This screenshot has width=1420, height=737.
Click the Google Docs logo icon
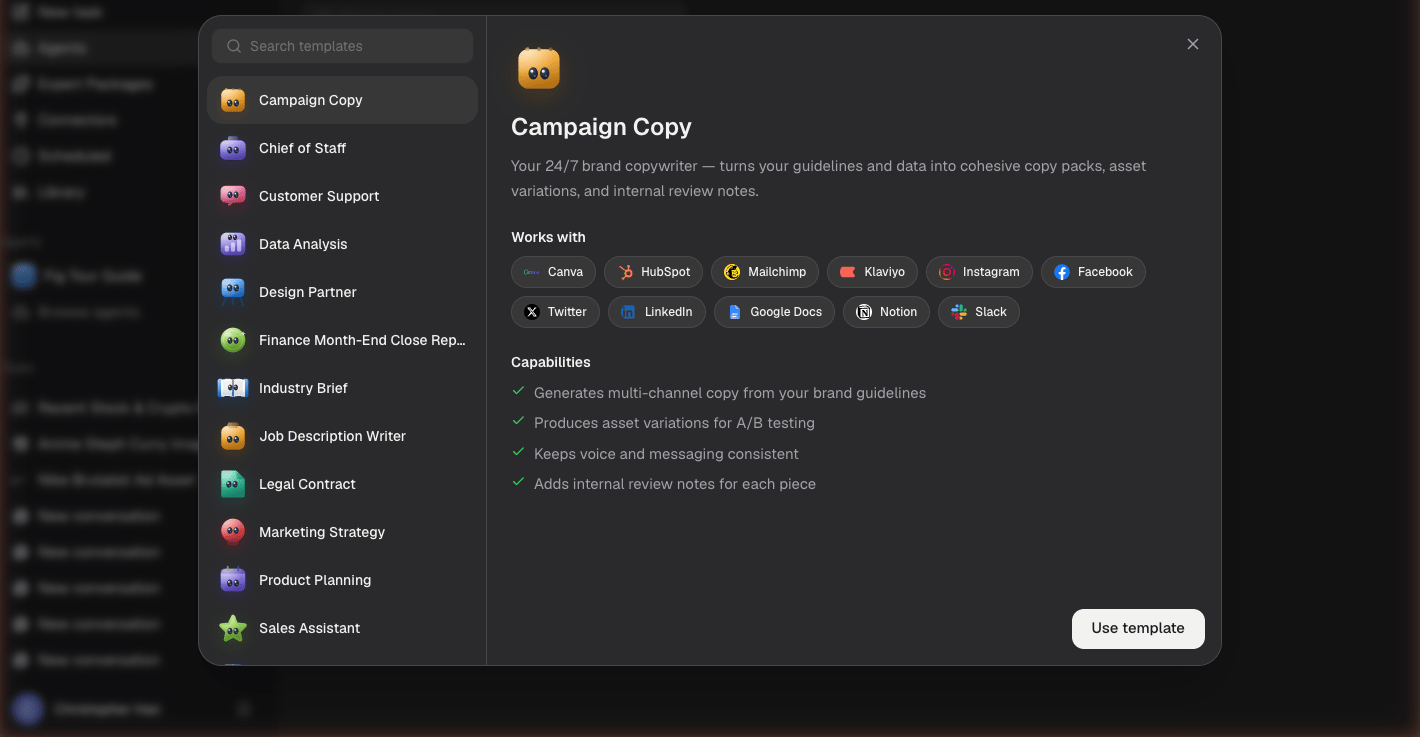[735, 312]
